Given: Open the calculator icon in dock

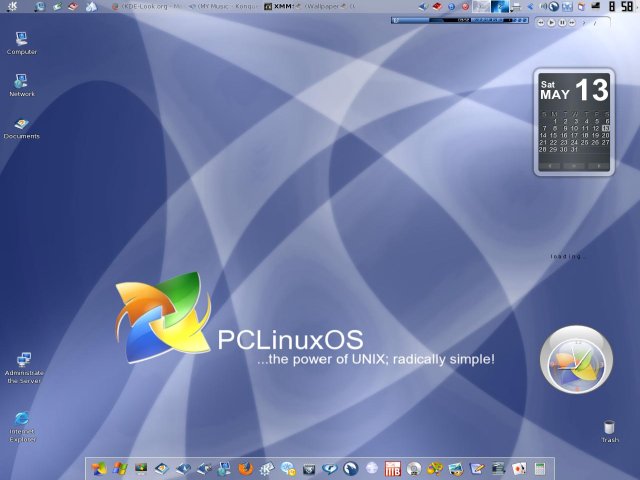Looking at the screenshot, I should click(540, 469).
